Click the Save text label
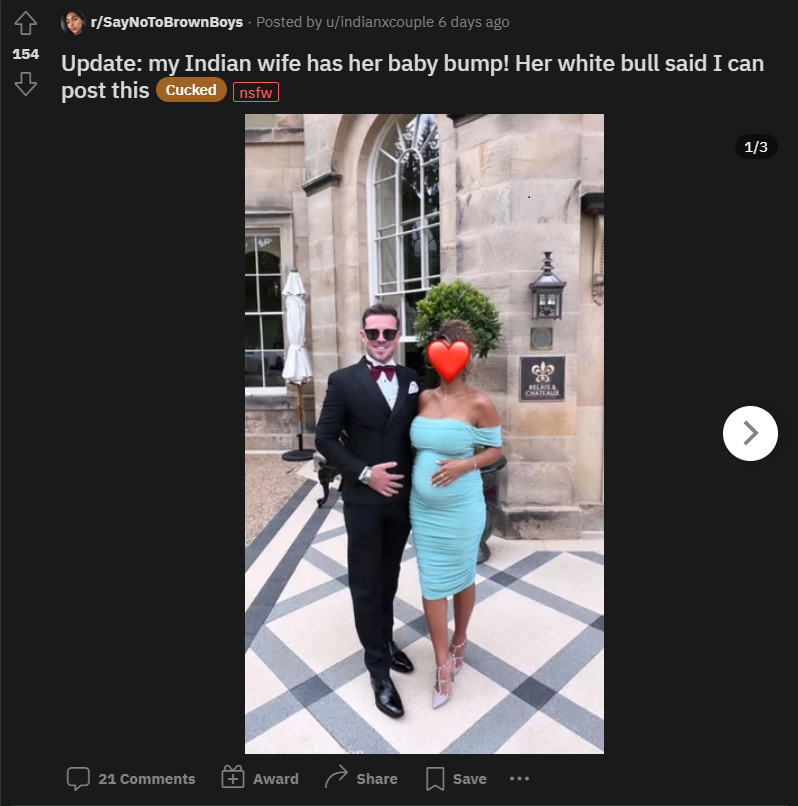Viewport: 798px width, 806px height. click(469, 779)
